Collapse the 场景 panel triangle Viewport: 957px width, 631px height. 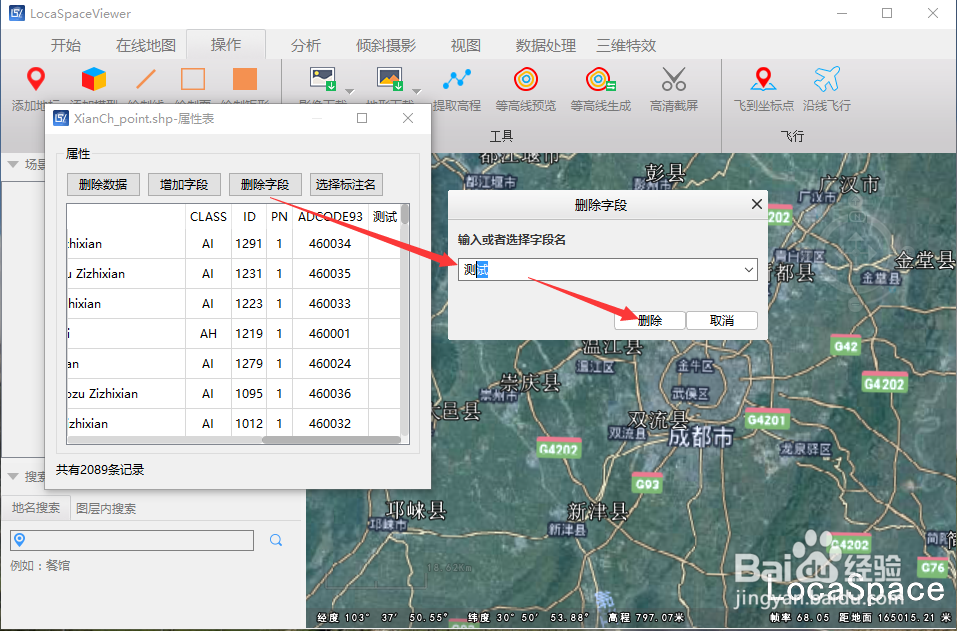point(12,164)
